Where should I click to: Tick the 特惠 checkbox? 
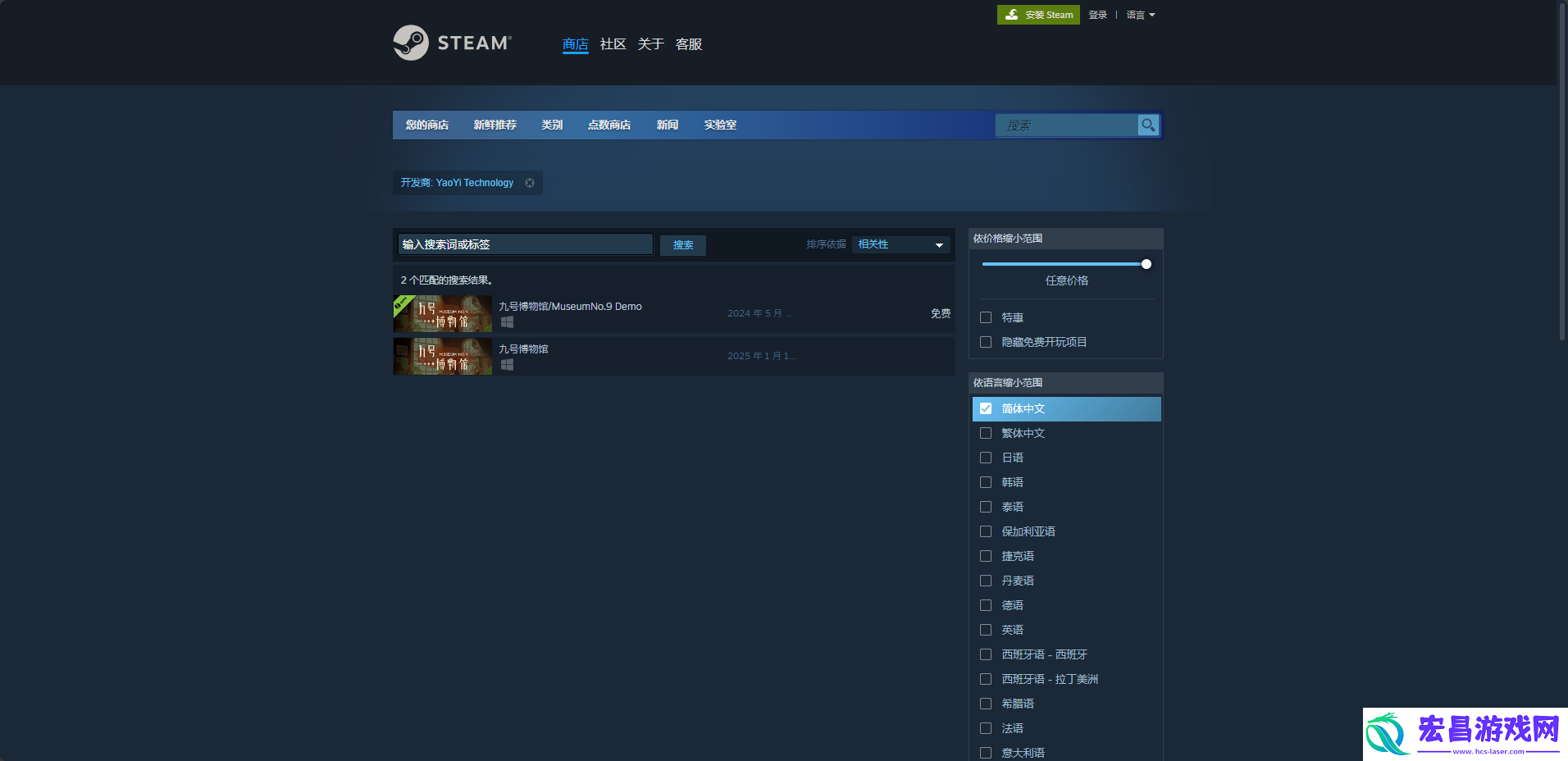(986, 317)
